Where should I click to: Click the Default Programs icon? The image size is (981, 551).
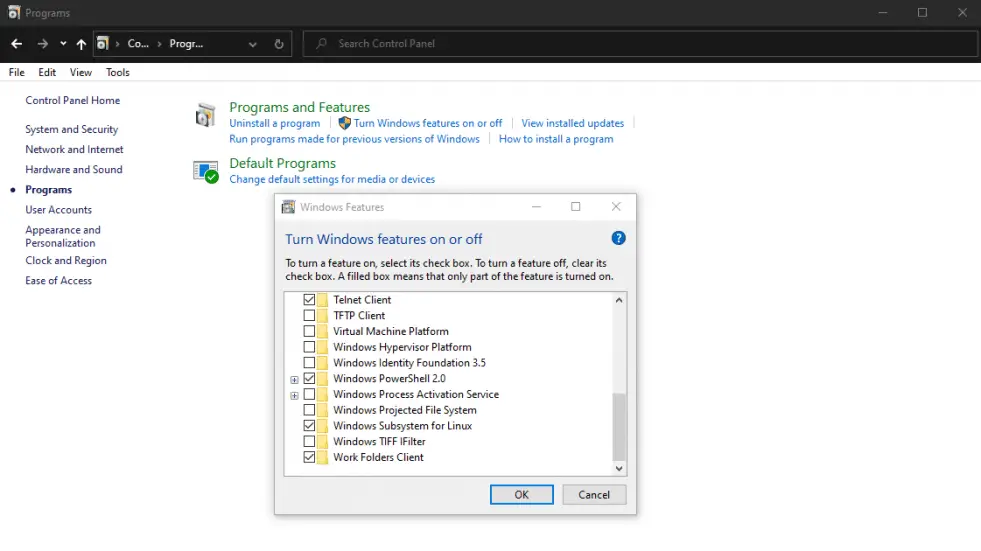pyautogui.click(x=205, y=171)
